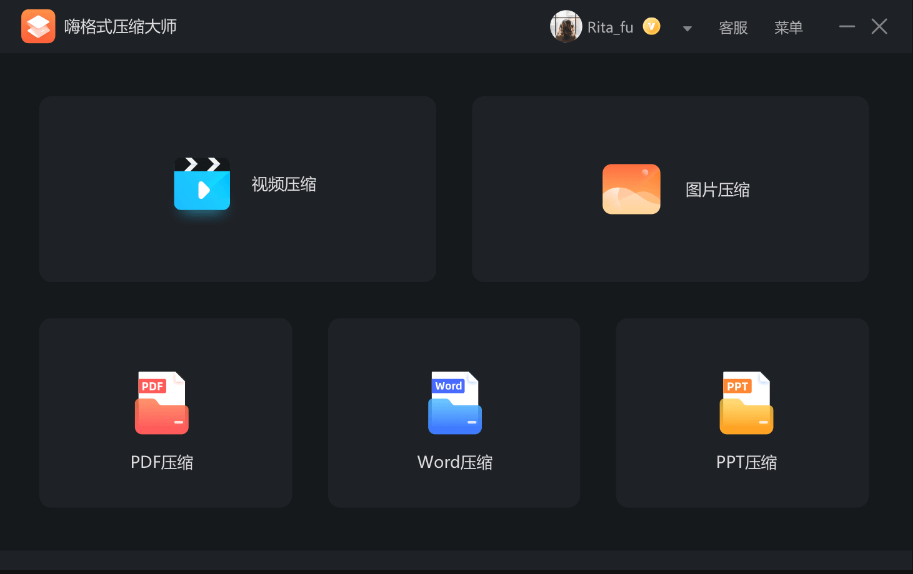Select the yellow PPT folder icon
Viewport: 913px width, 574px height.
[746, 403]
